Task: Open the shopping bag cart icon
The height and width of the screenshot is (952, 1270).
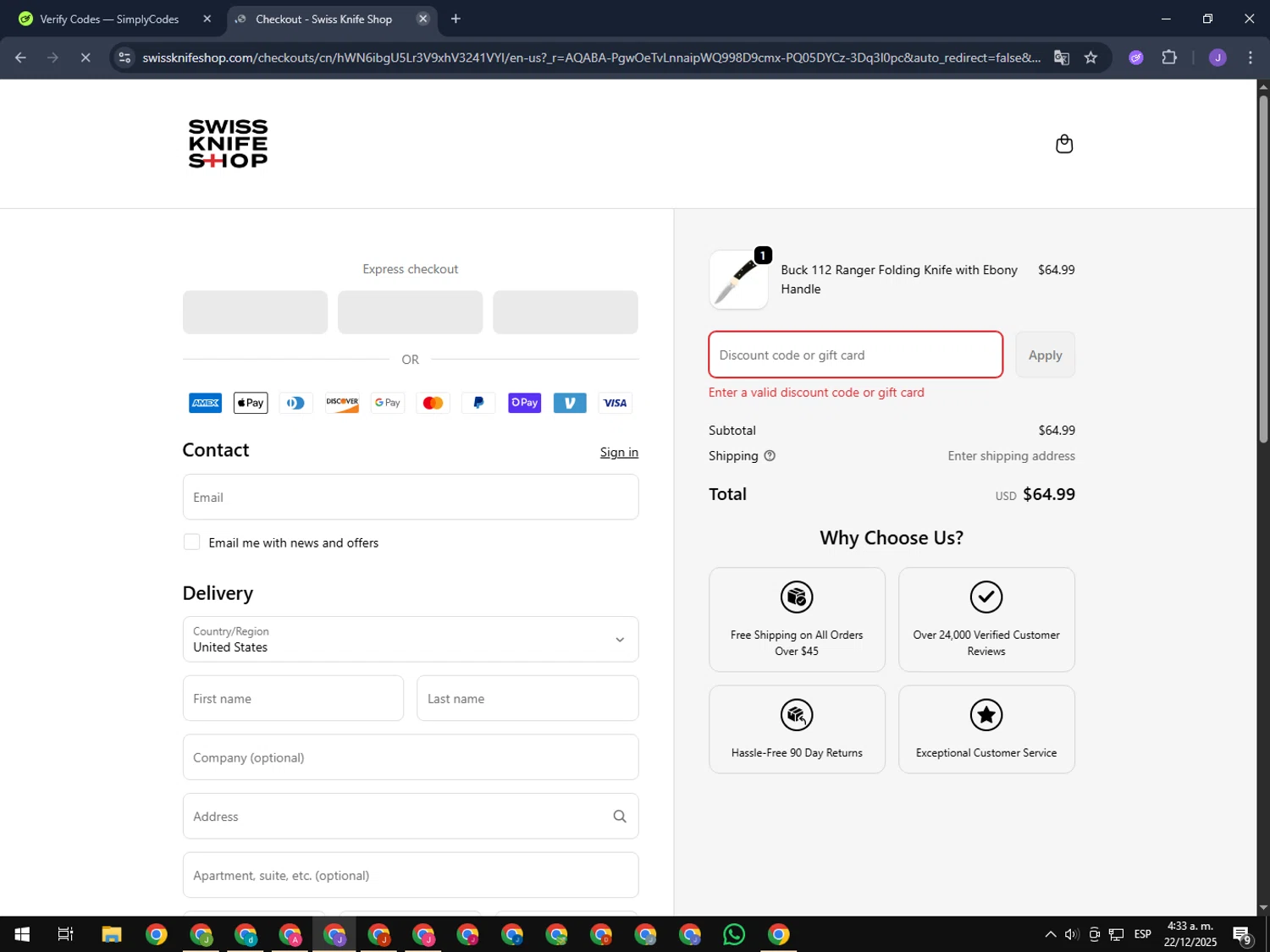Action: point(1064,144)
